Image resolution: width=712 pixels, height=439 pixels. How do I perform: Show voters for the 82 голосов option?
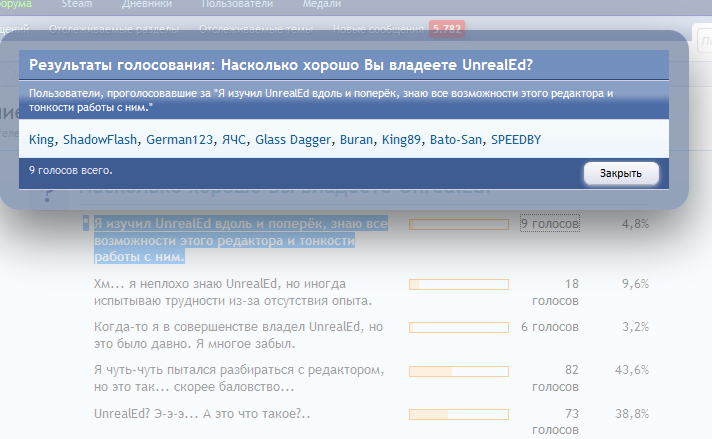[555, 378]
